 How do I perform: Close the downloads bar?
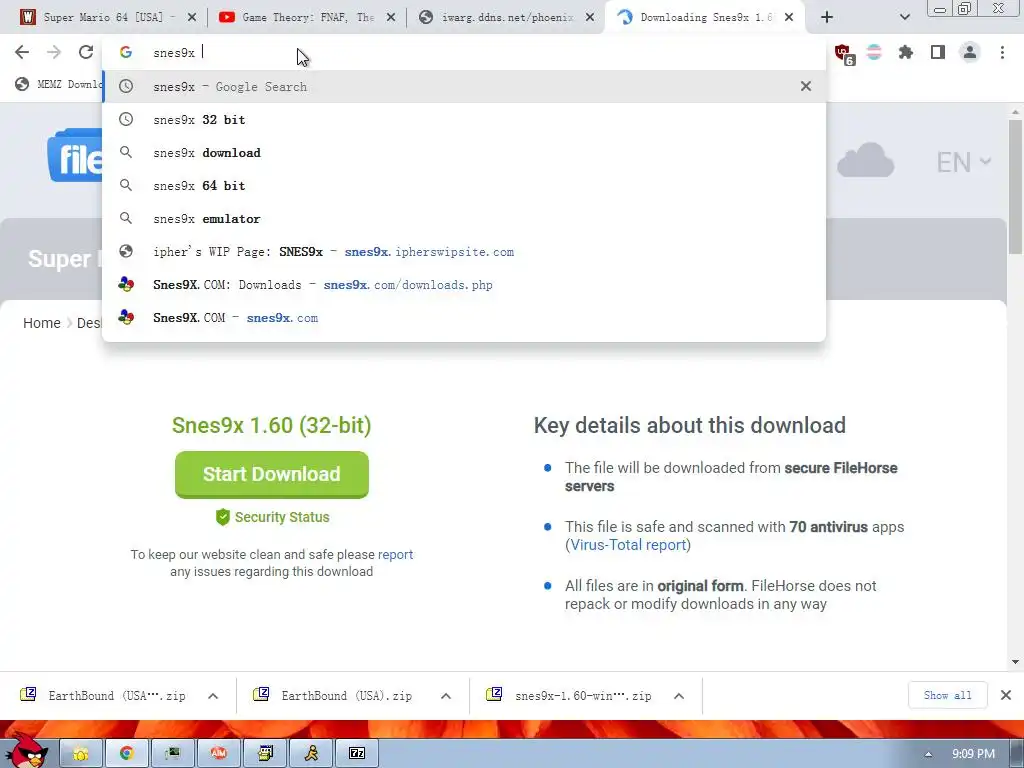tap(1006, 696)
